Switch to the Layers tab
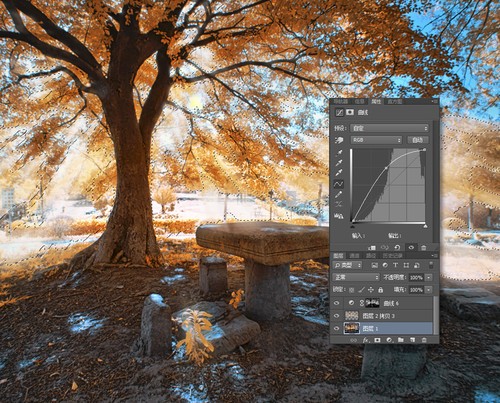This screenshot has height=403, width=500. point(339,256)
